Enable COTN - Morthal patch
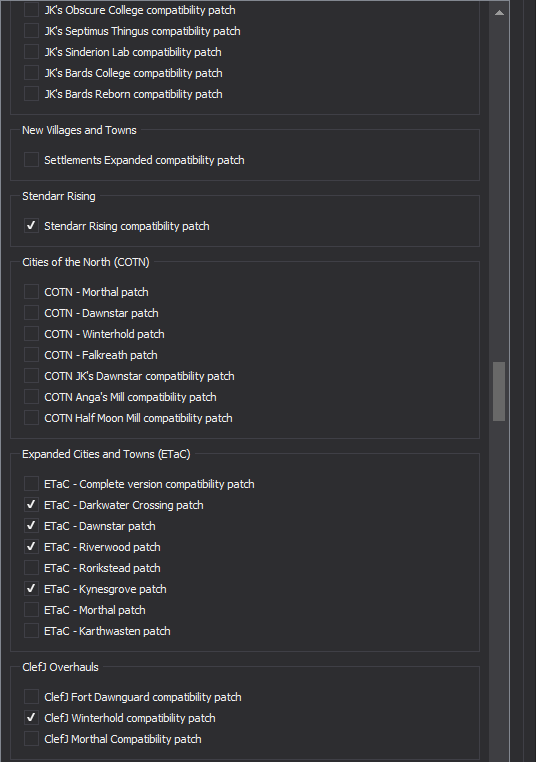 click(x=32, y=292)
